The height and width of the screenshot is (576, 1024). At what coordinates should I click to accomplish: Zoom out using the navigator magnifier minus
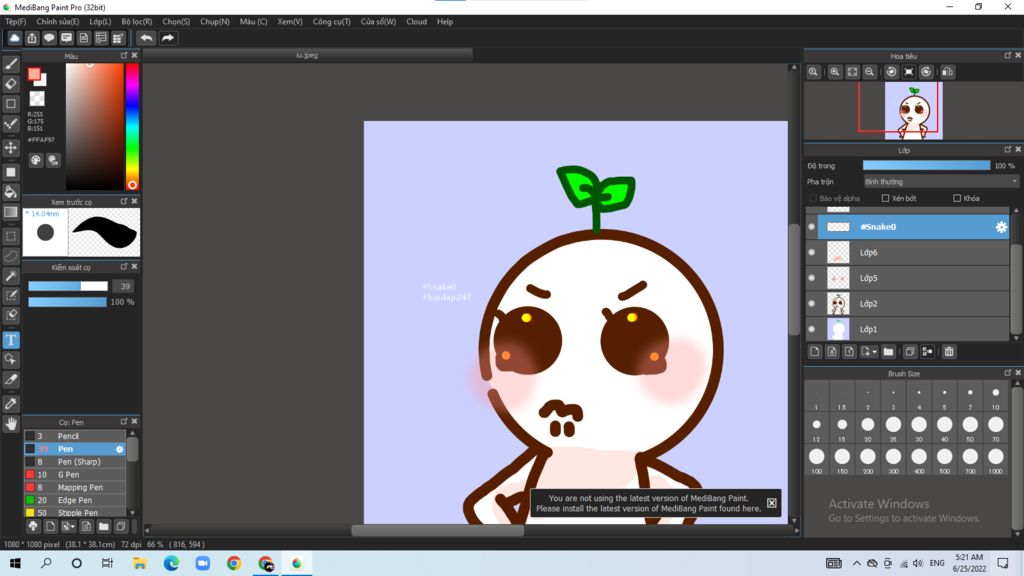pos(869,72)
